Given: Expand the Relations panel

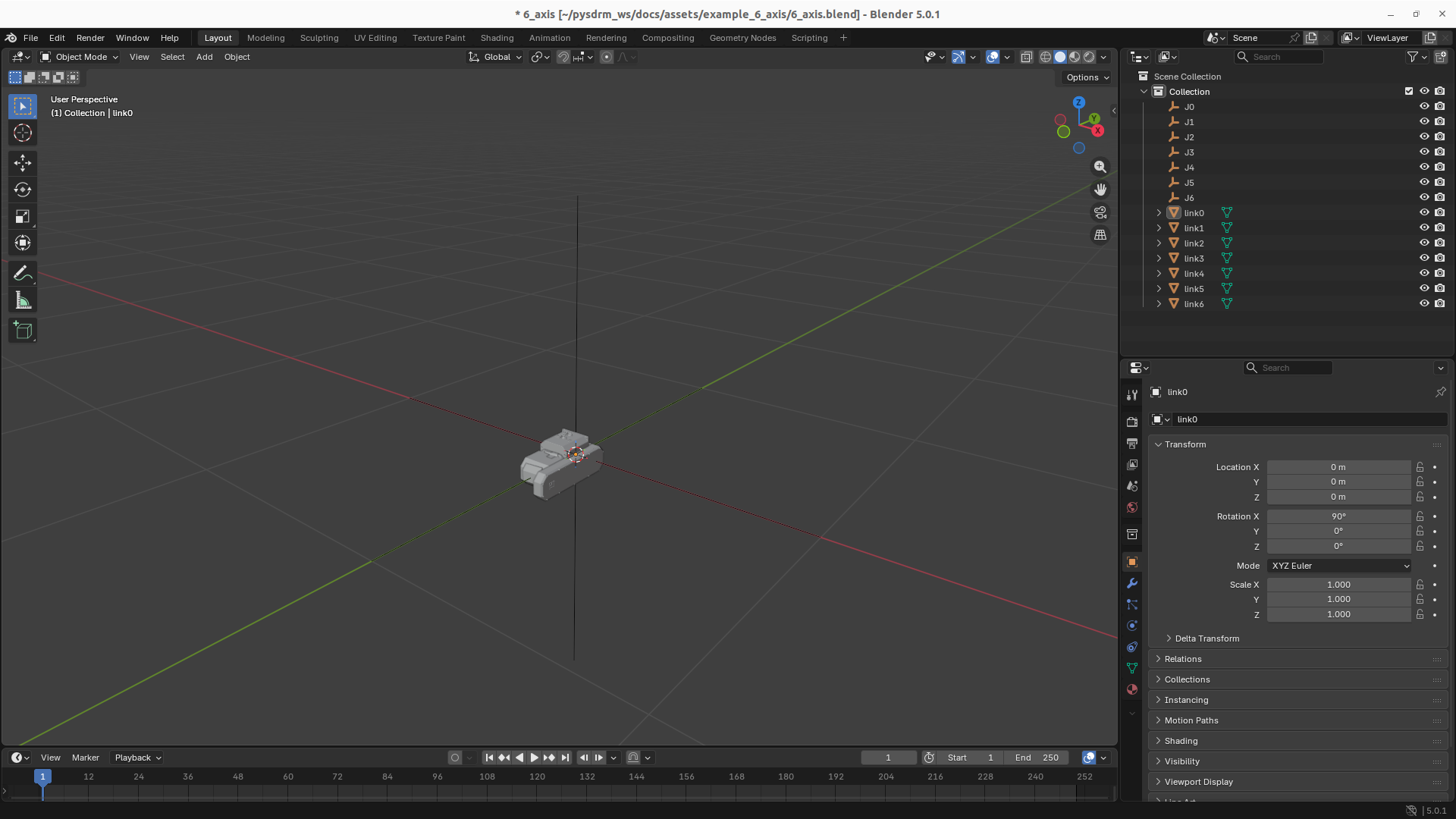Looking at the screenshot, I should point(1183,659).
